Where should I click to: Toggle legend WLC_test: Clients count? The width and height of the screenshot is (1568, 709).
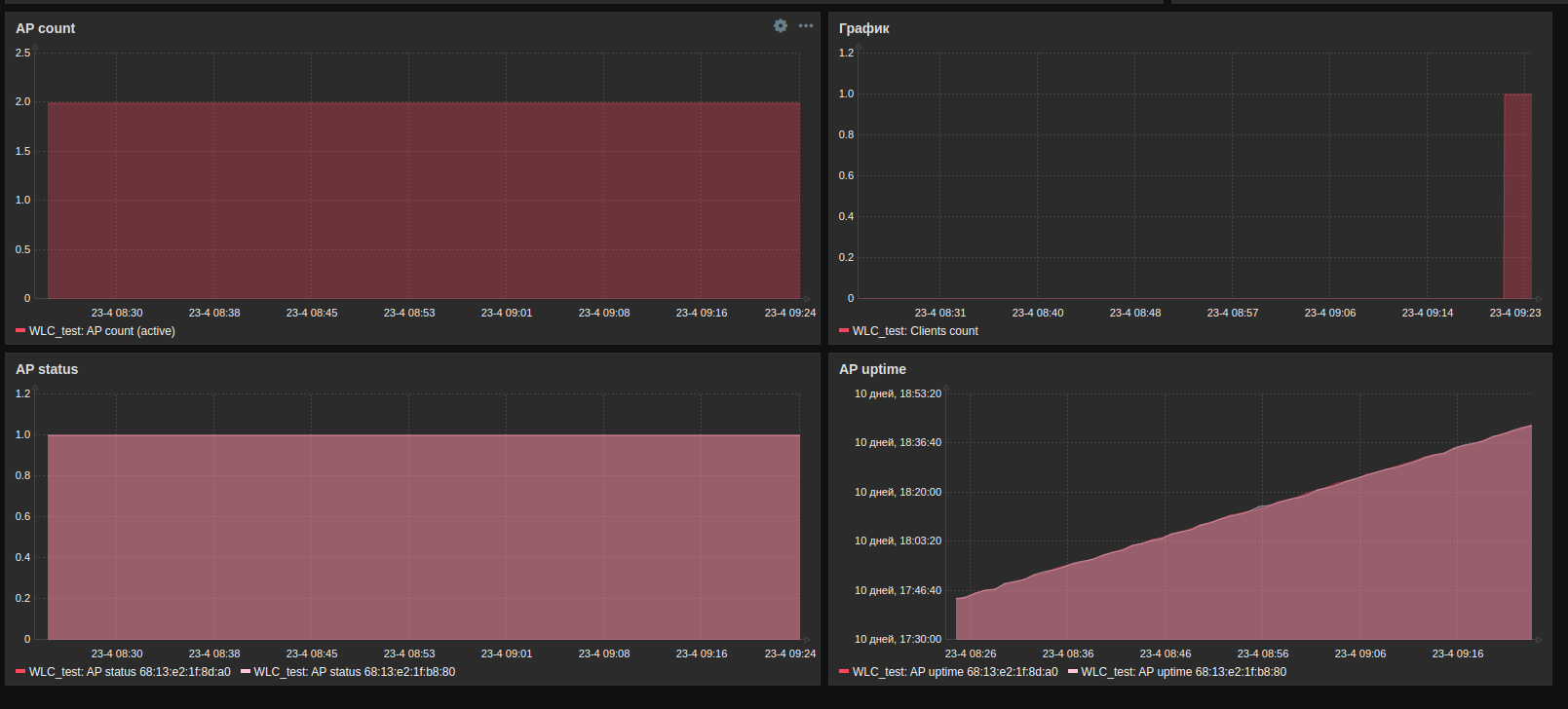pyautogui.click(x=915, y=331)
